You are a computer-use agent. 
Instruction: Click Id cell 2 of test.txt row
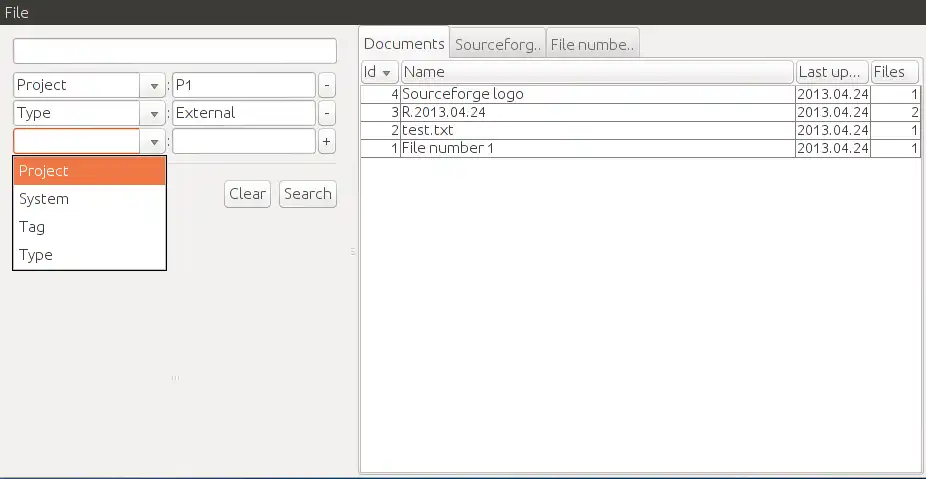coord(381,131)
